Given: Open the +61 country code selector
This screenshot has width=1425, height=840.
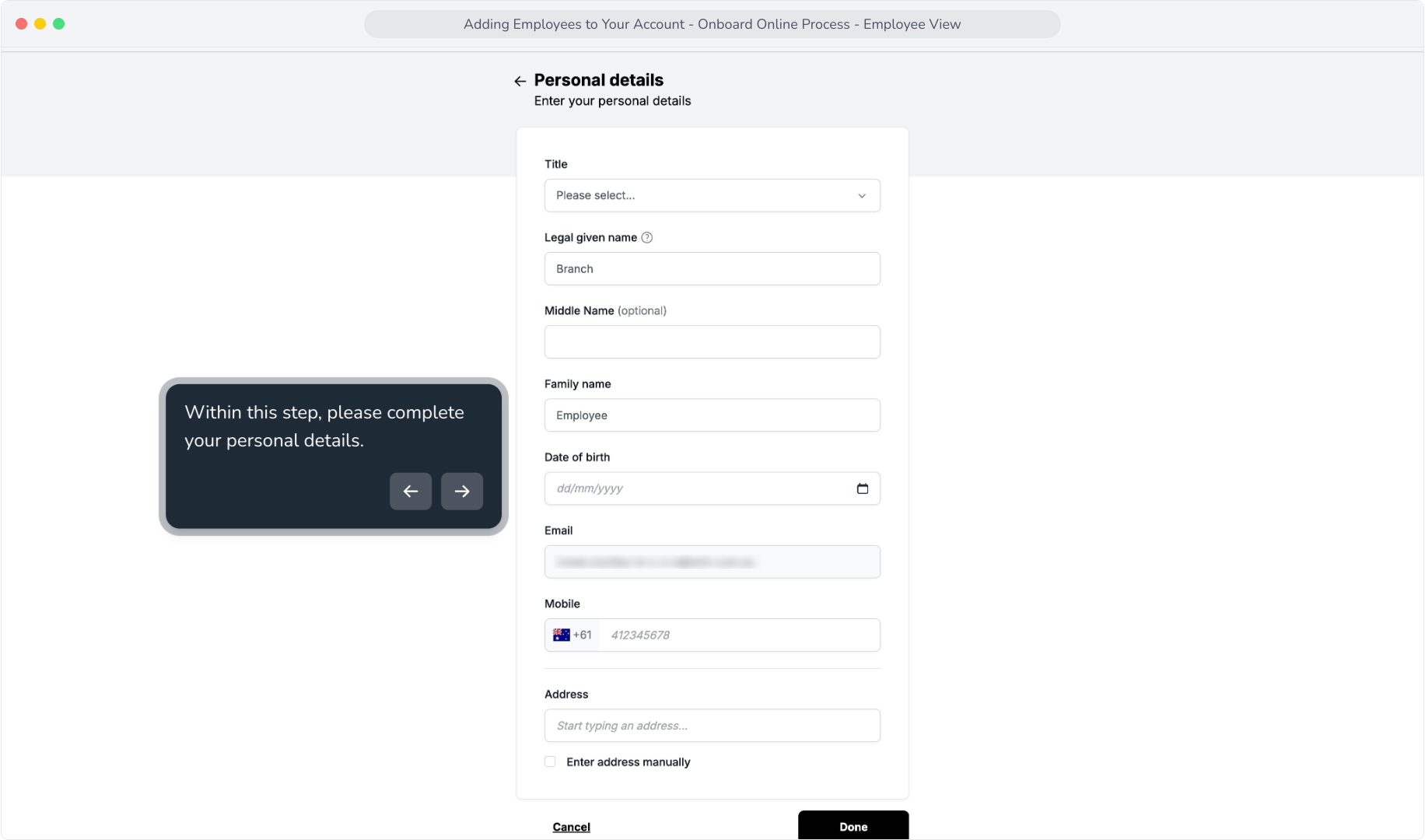Looking at the screenshot, I should 572,635.
